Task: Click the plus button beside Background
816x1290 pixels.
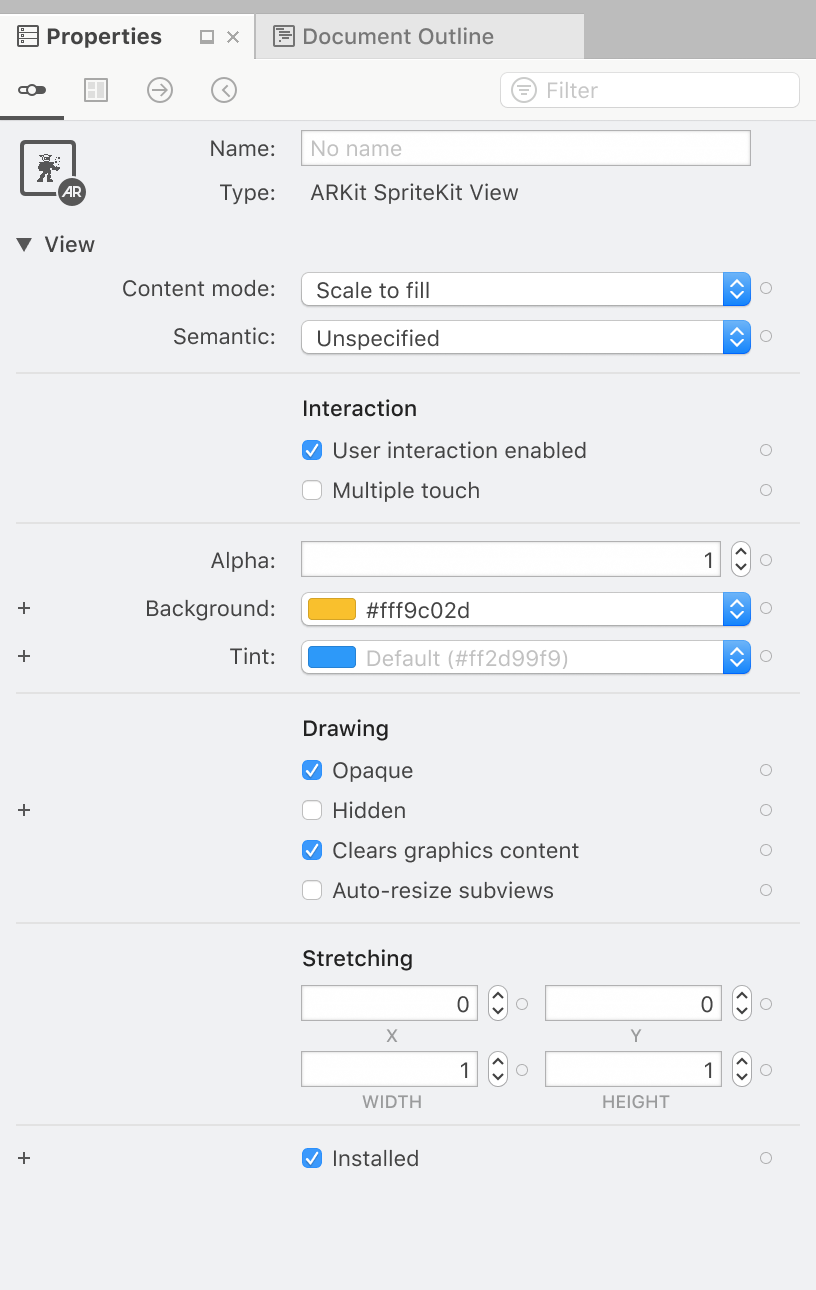Action: tap(24, 608)
